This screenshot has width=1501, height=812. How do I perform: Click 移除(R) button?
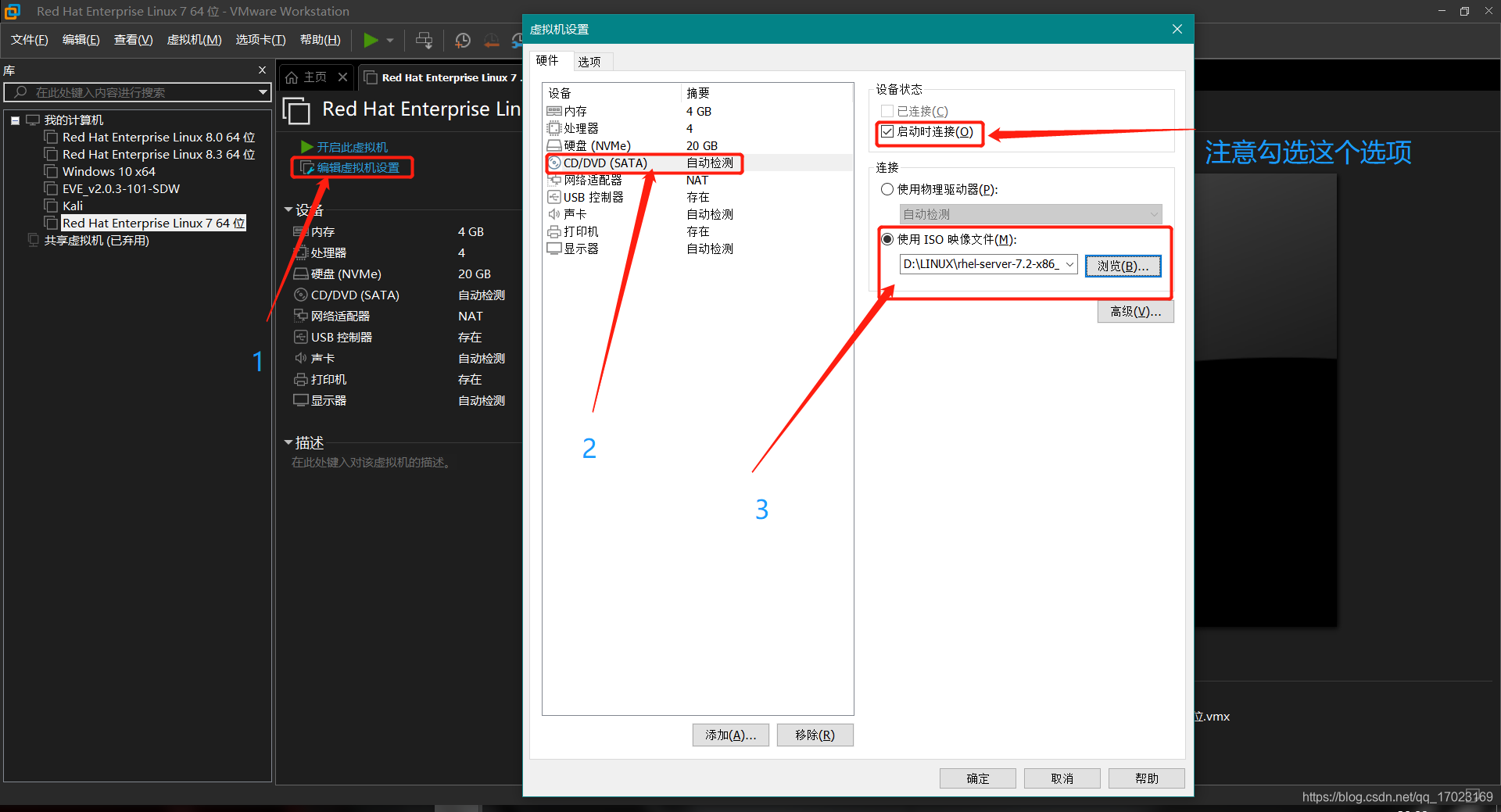(815, 735)
